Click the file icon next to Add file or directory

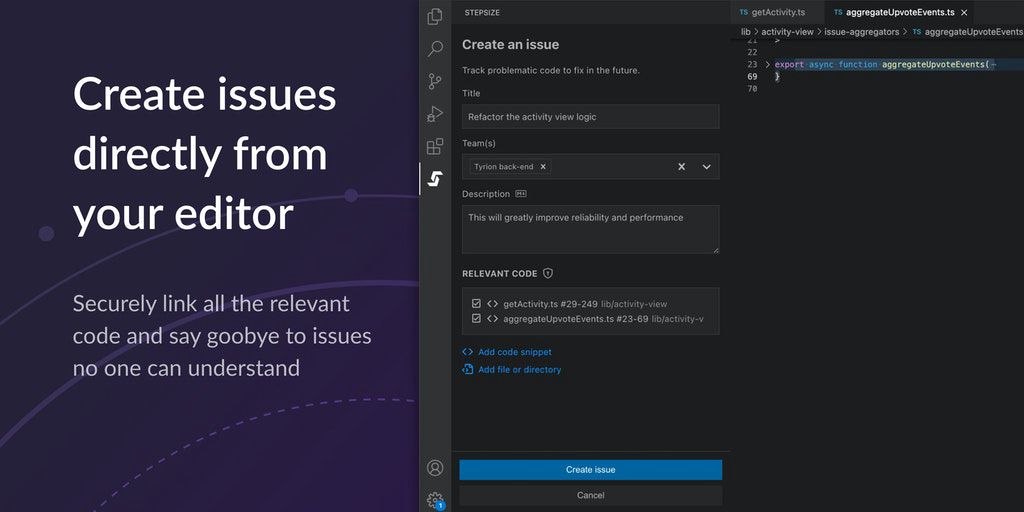468,370
